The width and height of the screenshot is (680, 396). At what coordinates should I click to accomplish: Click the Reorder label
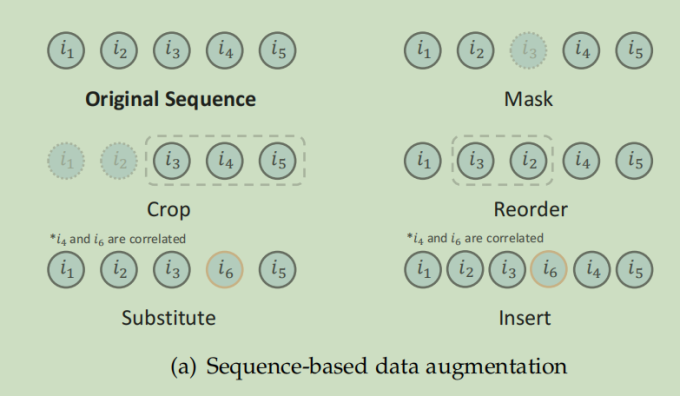[530, 209]
